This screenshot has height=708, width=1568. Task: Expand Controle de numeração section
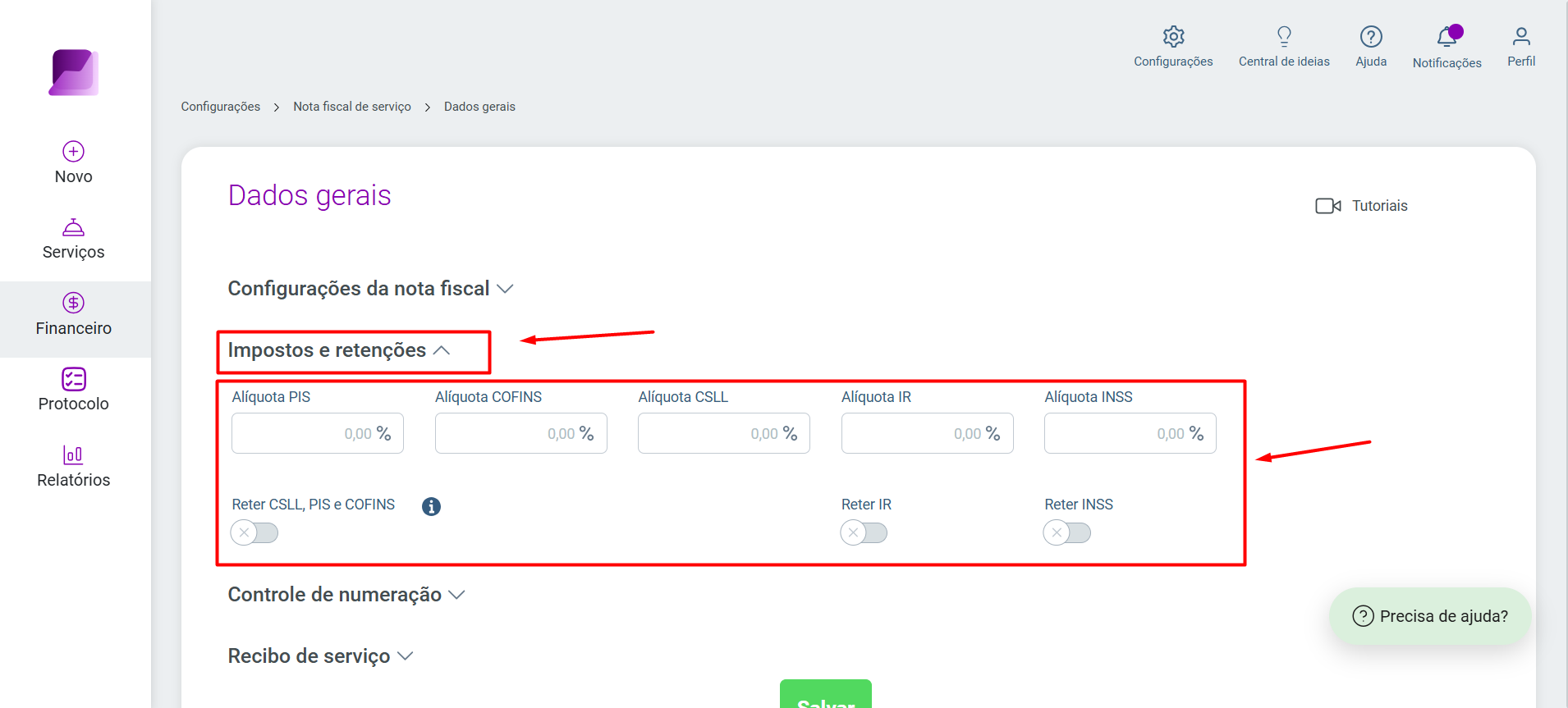click(346, 595)
